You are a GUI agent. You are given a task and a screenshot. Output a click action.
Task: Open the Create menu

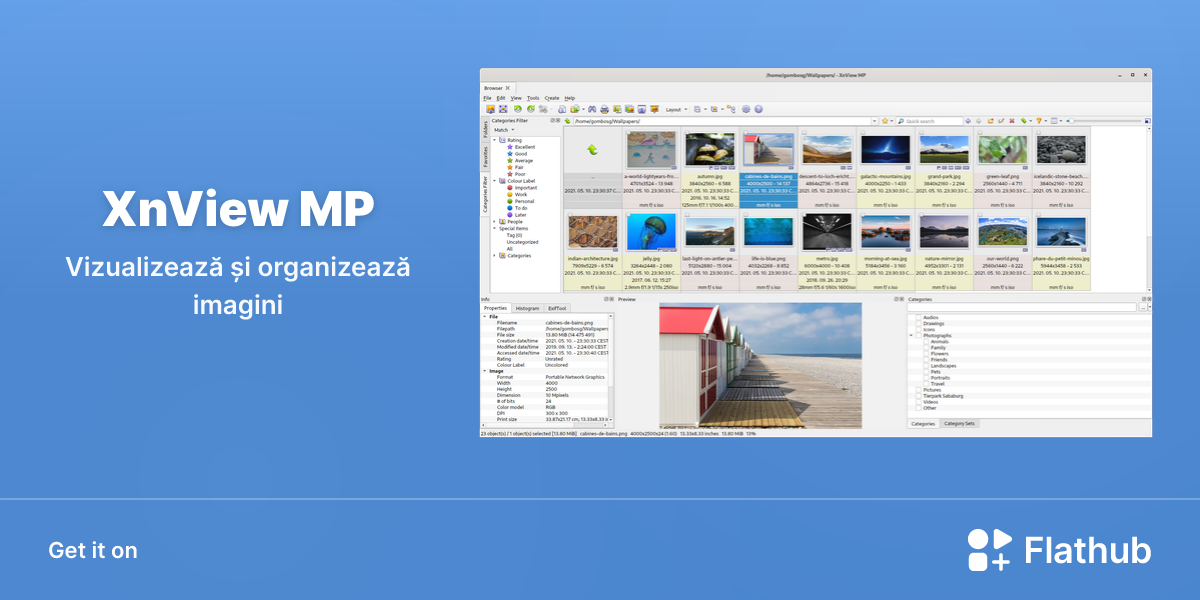click(552, 98)
